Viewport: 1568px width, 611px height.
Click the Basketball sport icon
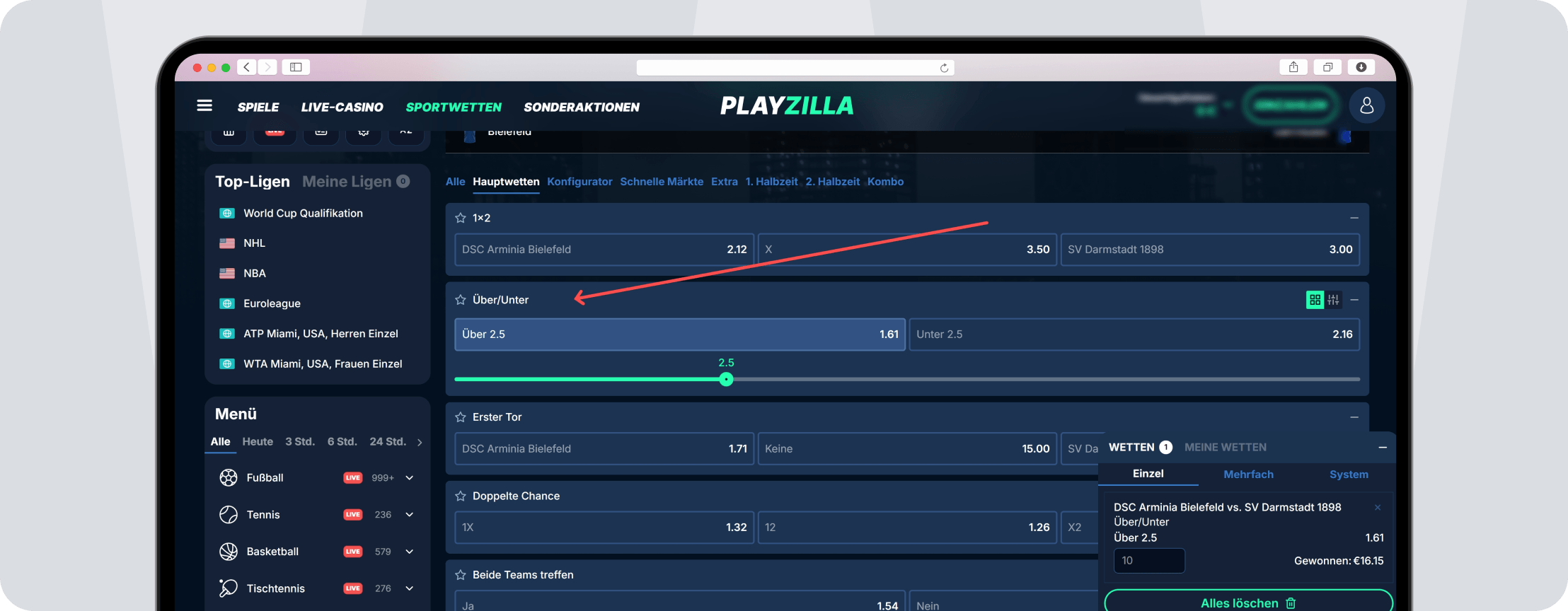tap(229, 552)
